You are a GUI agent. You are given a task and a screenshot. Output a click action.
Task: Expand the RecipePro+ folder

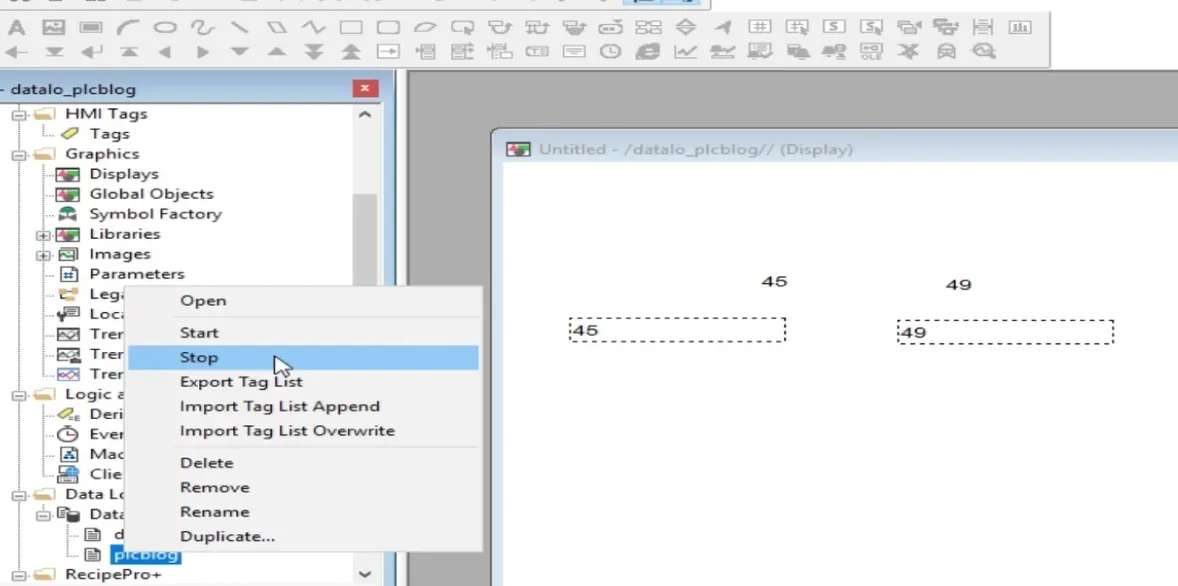(19, 575)
